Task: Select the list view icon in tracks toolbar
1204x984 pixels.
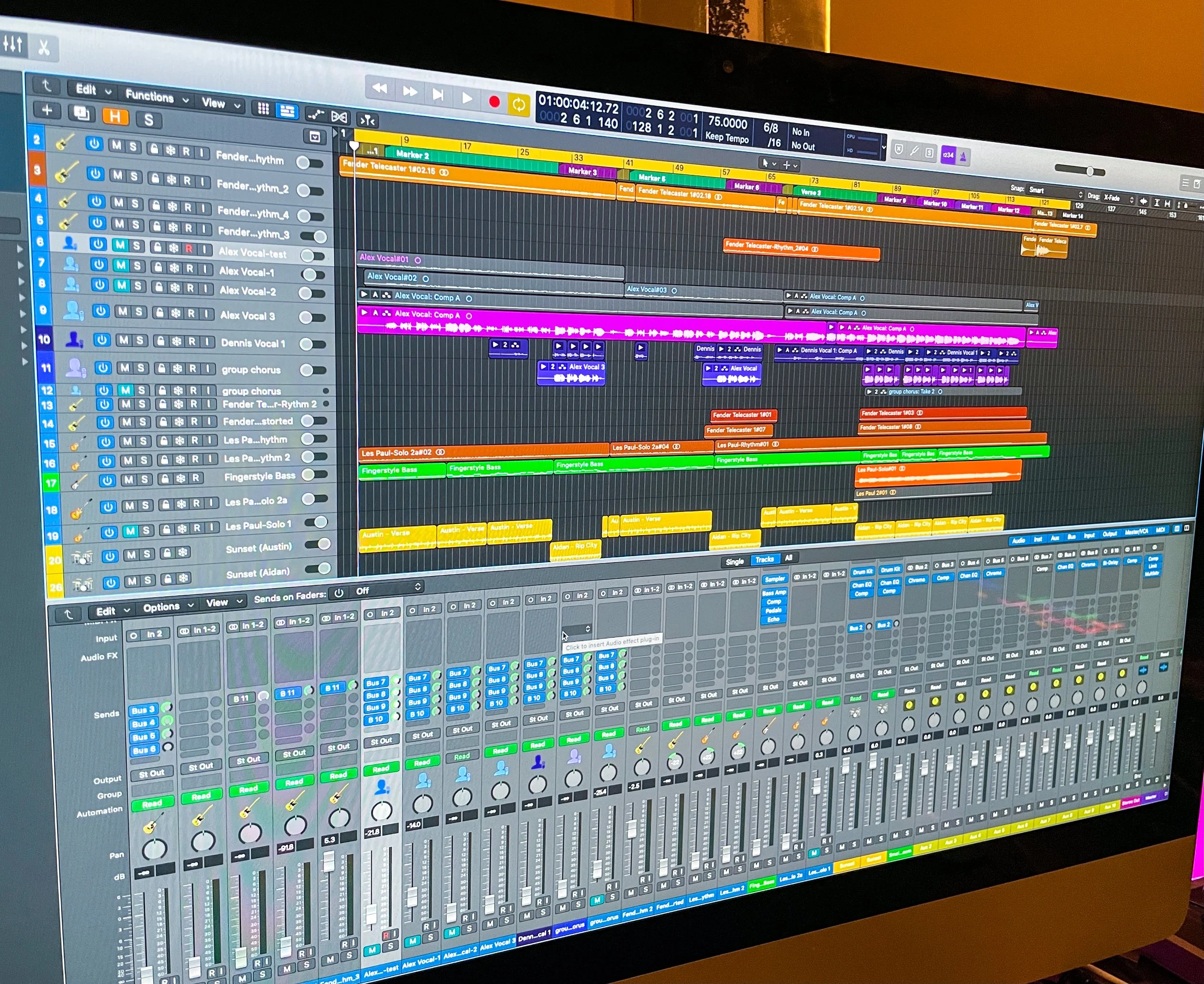Action: click(x=287, y=111)
